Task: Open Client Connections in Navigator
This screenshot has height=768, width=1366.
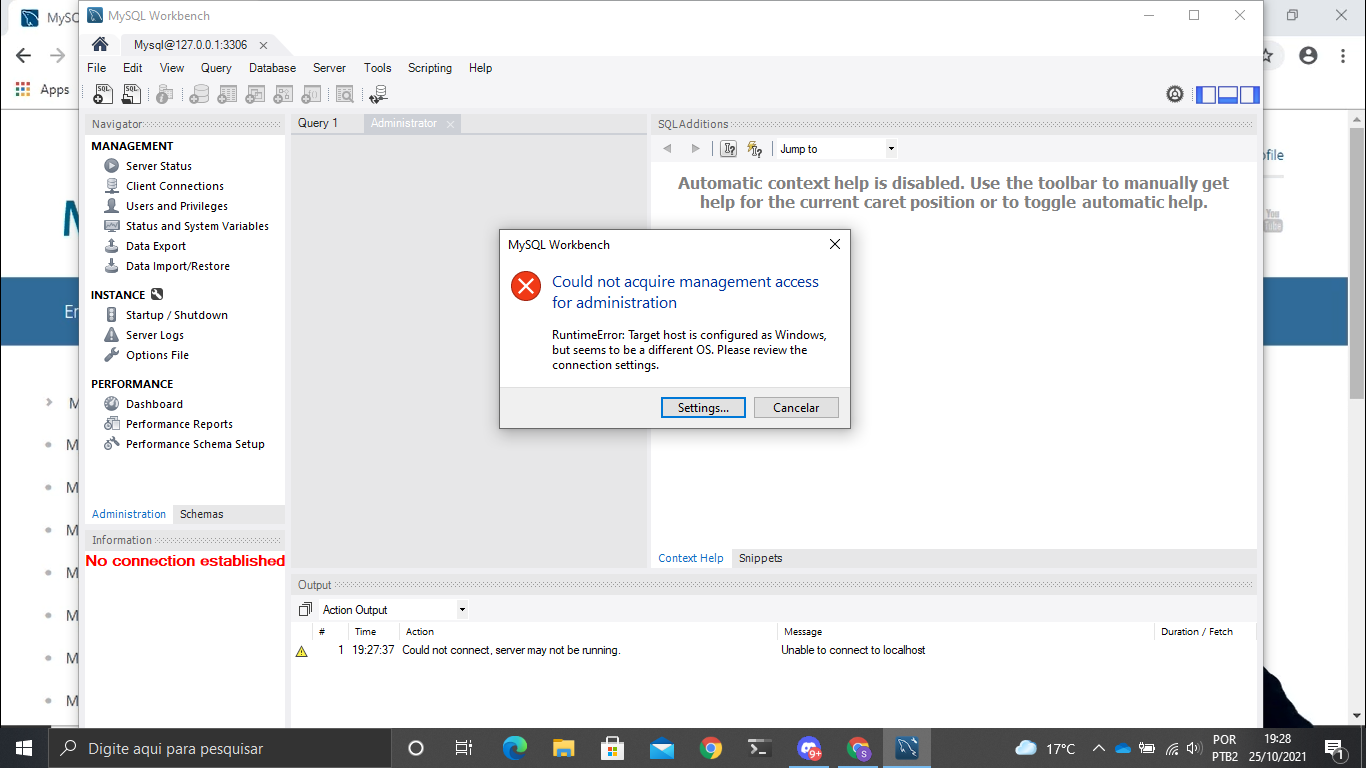Action: 175,186
